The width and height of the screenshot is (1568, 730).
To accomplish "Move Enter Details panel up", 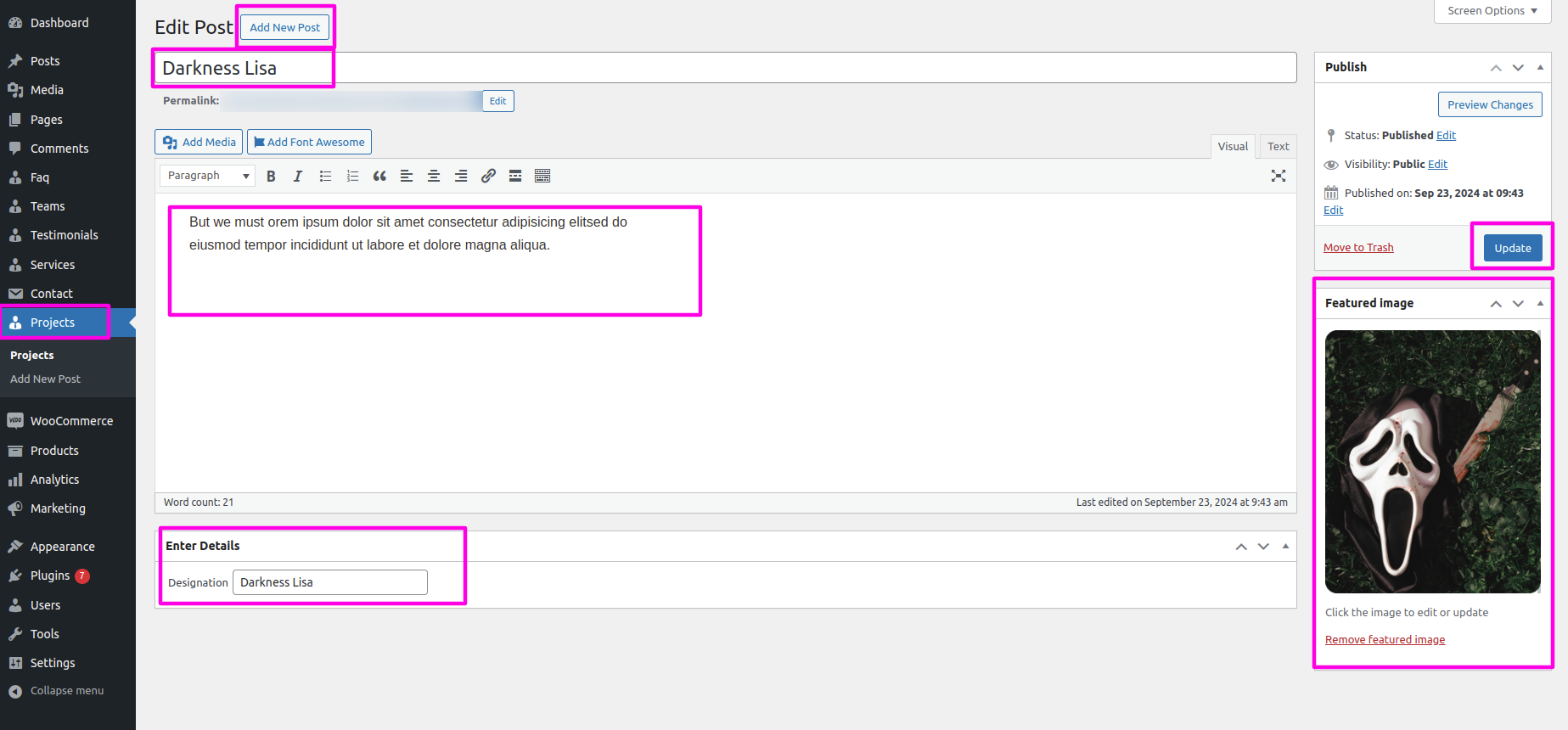I will (1241, 546).
